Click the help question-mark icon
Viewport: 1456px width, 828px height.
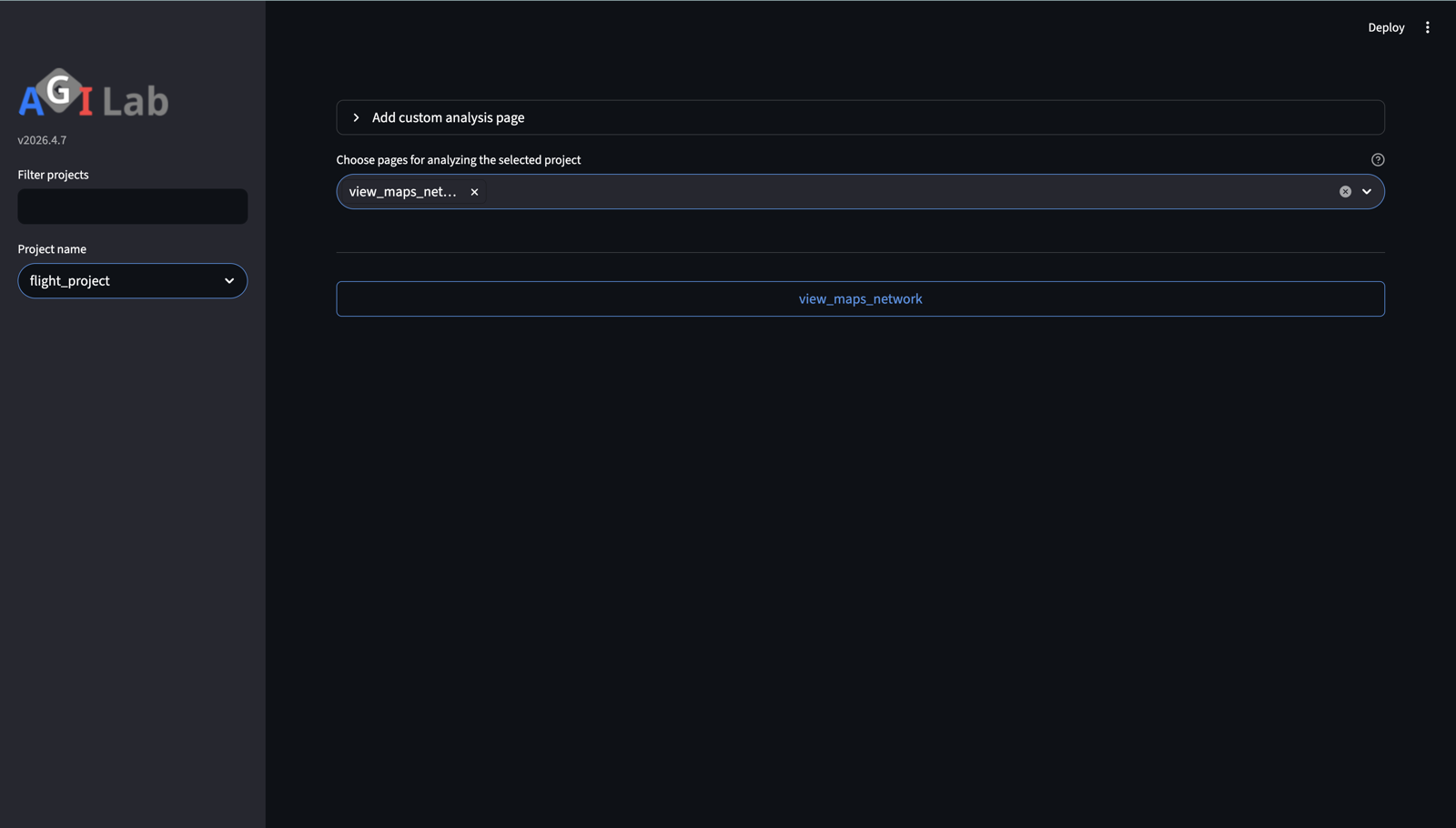click(x=1377, y=159)
